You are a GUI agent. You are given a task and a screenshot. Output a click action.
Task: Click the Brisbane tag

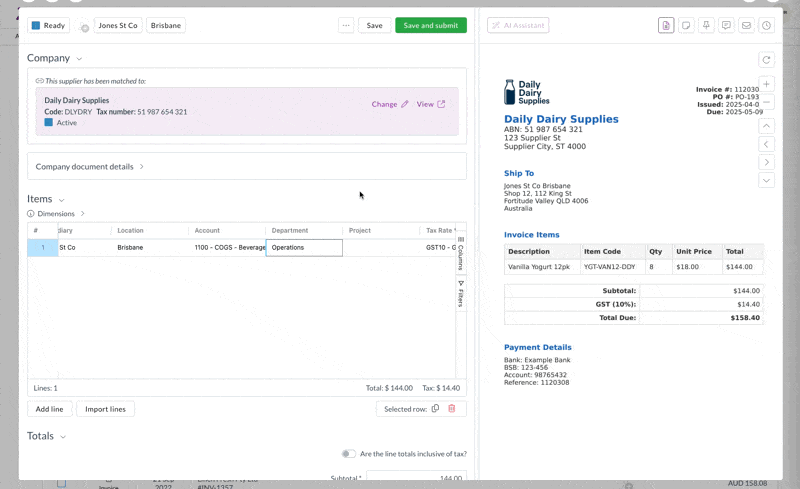(166, 25)
